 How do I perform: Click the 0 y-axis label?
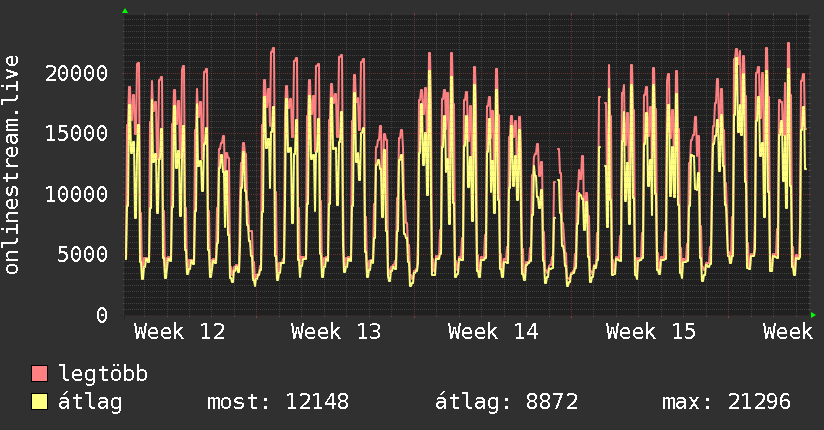coord(102,315)
